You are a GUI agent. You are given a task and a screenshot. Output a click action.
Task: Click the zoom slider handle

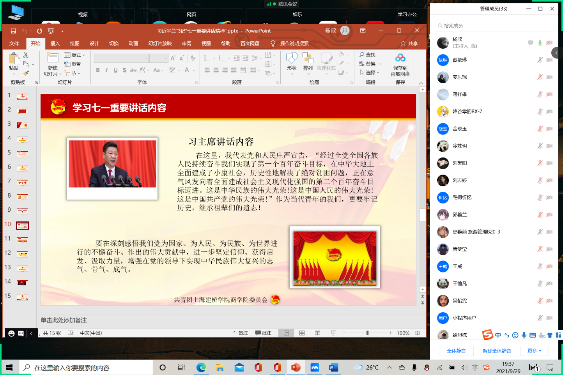click(x=367, y=333)
